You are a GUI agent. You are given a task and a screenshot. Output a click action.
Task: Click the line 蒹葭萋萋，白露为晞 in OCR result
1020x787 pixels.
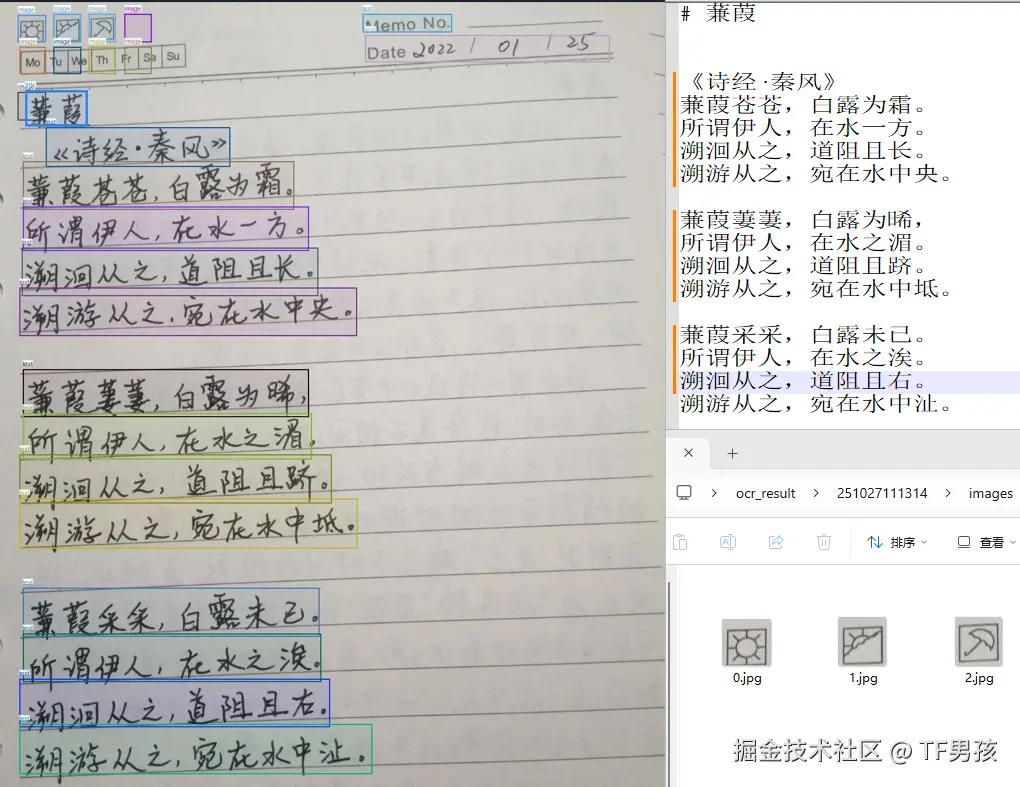tap(802, 220)
